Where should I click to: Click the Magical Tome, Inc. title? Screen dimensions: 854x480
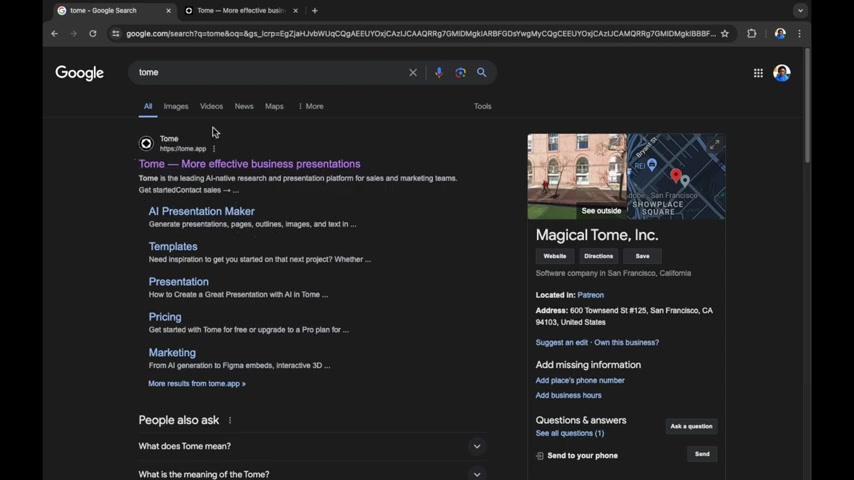pos(597,235)
